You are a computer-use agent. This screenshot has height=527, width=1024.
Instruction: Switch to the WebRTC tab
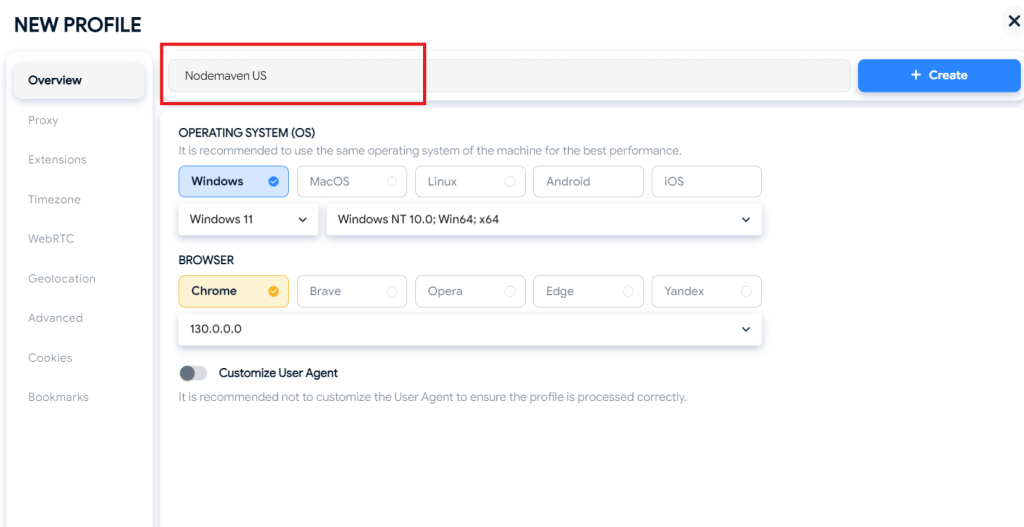point(51,239)
